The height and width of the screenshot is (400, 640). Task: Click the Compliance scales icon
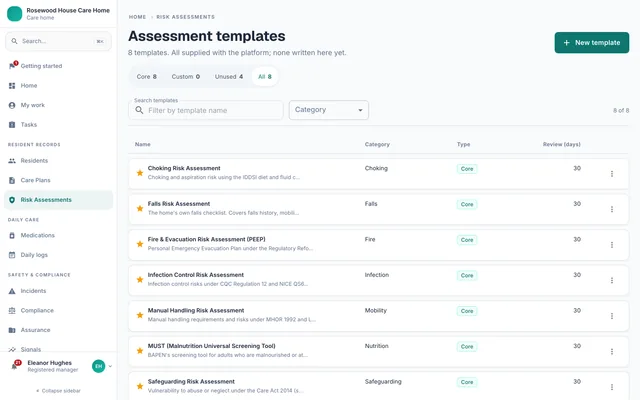coord(12,311)
